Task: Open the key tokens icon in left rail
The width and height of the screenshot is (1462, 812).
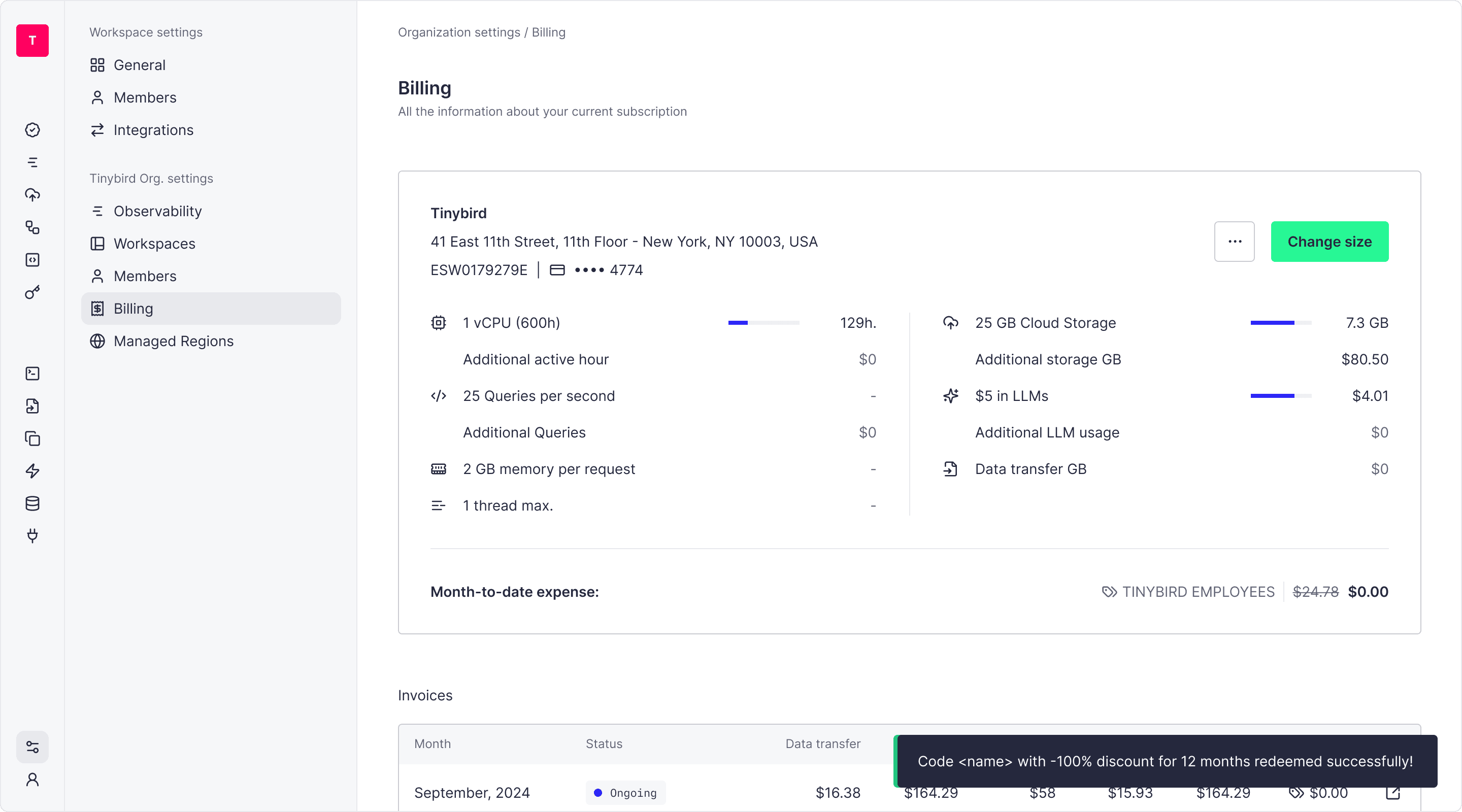Action: 32,292
